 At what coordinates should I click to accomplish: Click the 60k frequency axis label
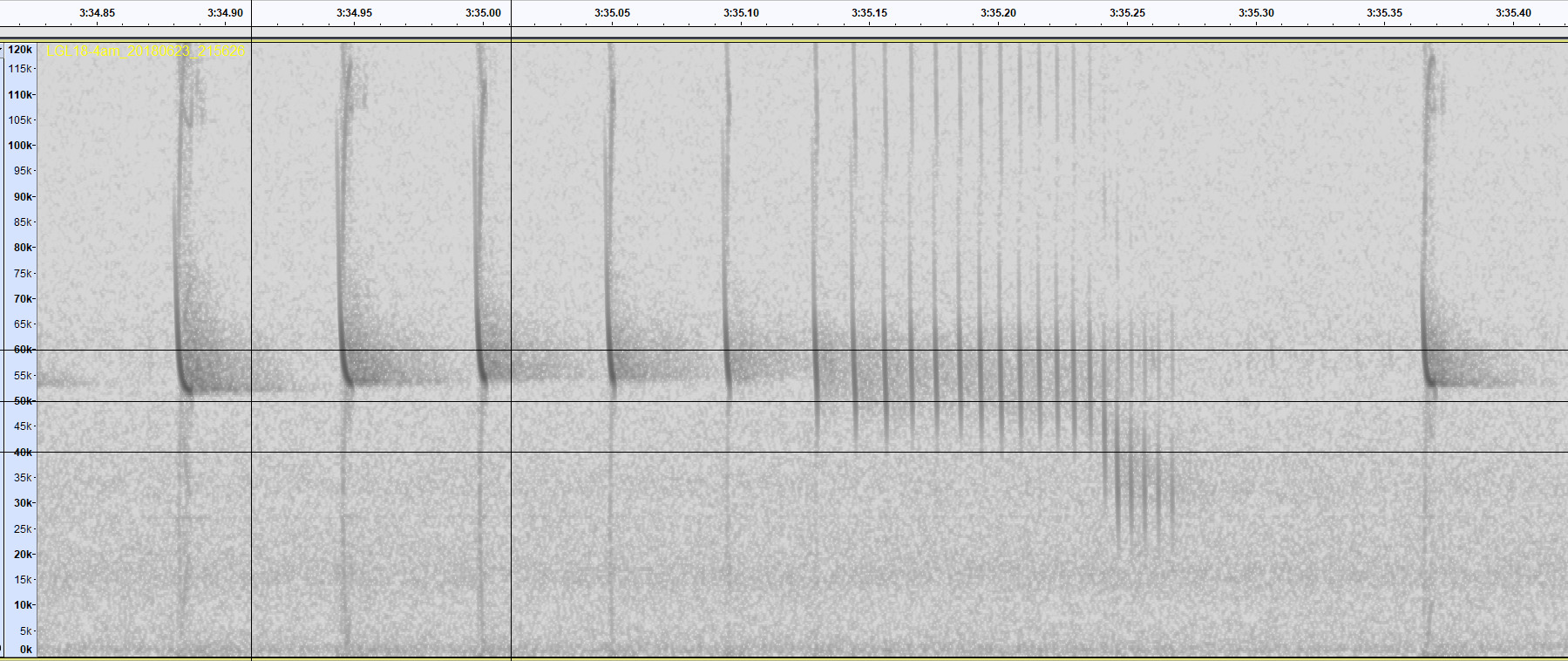click(x=23, y=350)
